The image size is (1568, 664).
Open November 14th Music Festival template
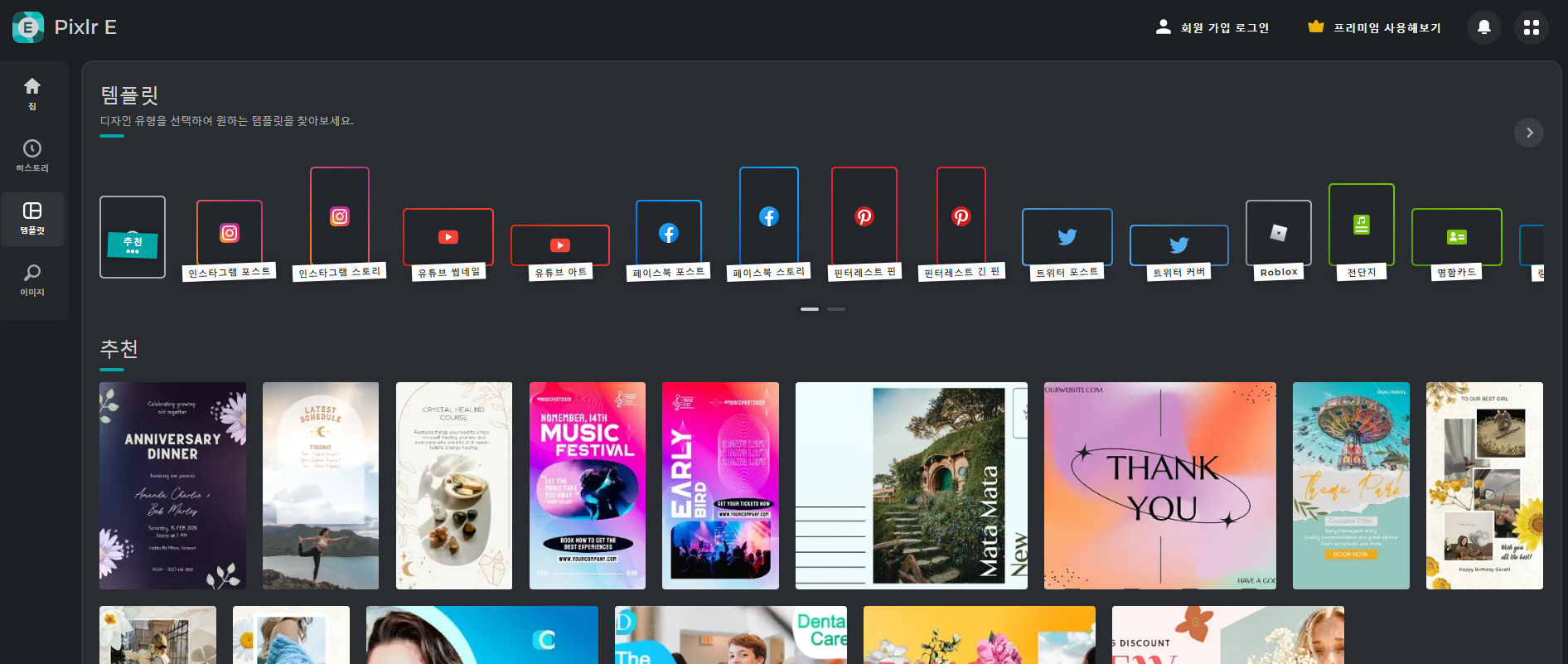click(x=588, y=486)
